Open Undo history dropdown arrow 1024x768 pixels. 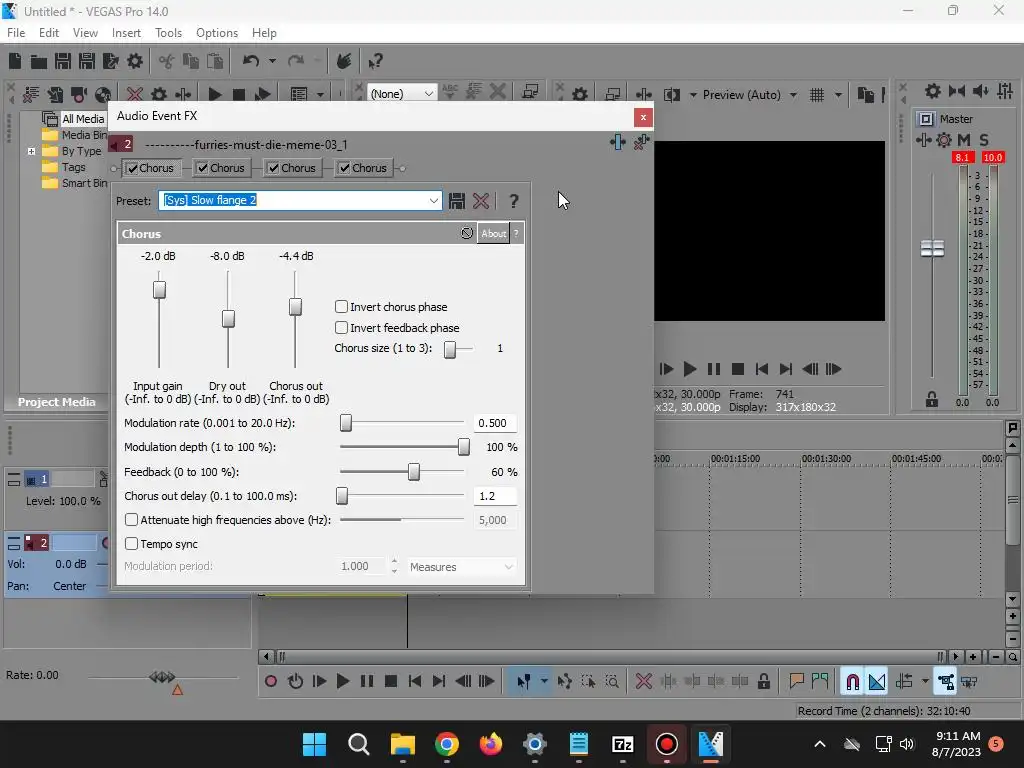pos(272,61)
